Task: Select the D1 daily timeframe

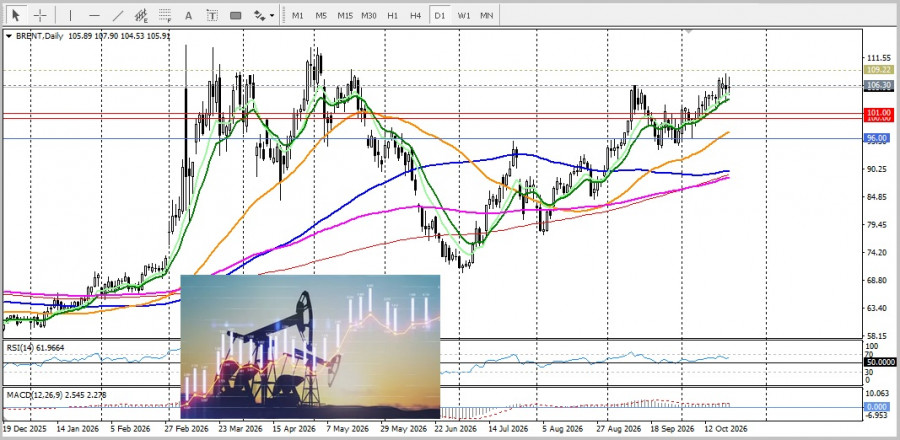Action: 440,16
